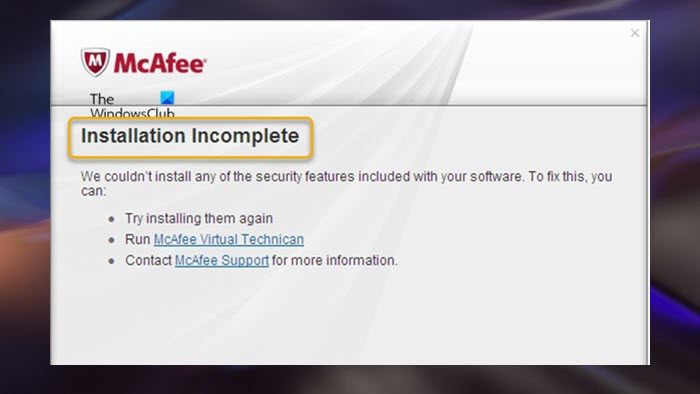This screenshot has width=700, height=394.
Task: Click the bullet before Run McAfee Virtual Technican
Action: click(x=112, y=240)
